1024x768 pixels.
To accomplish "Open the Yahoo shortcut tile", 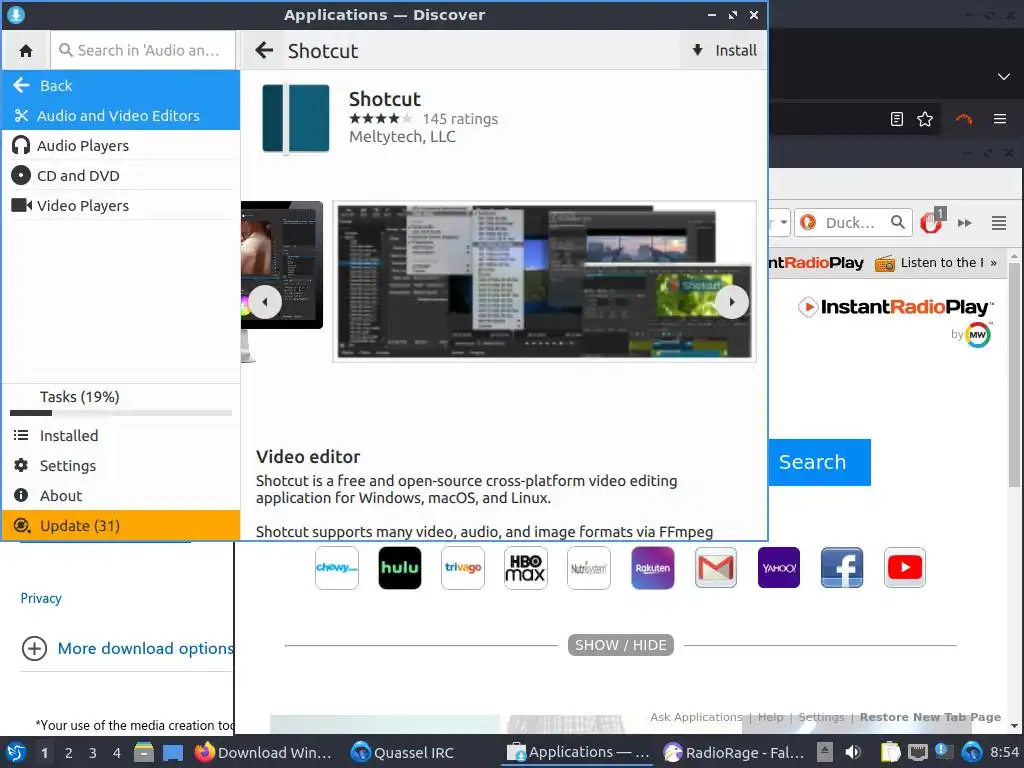I will coord(778,568).
